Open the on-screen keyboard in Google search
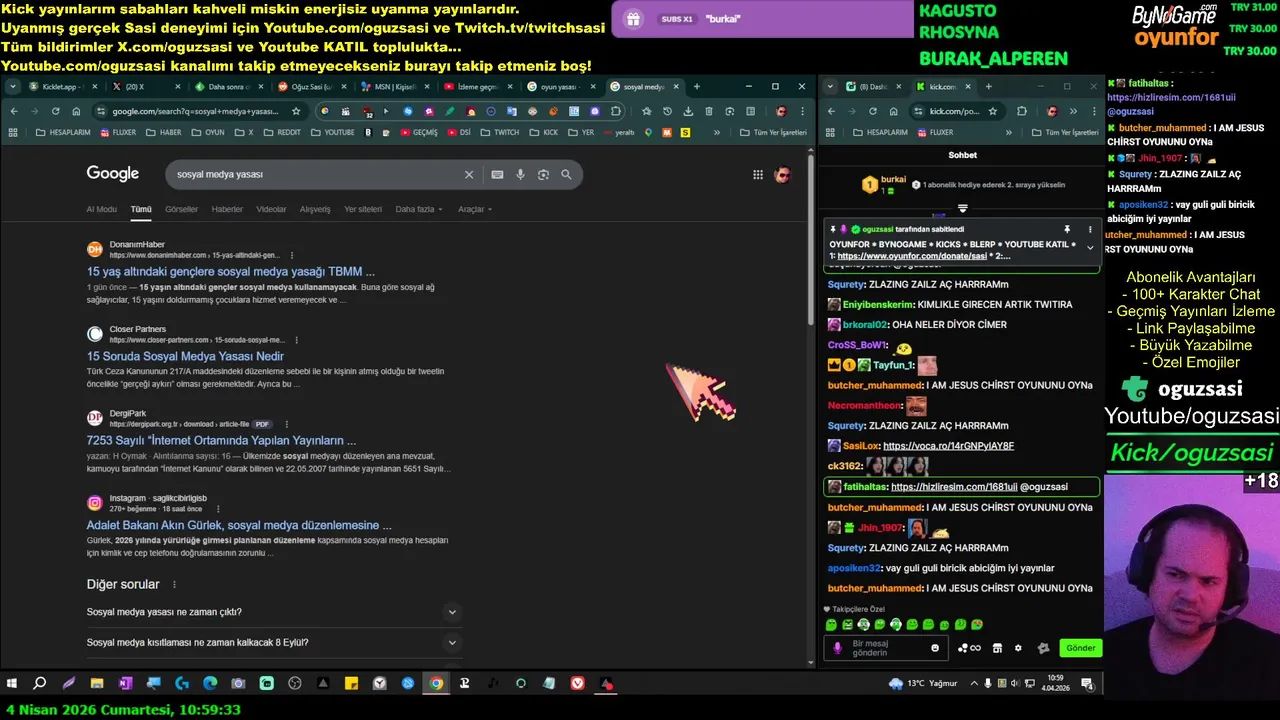This screenshot has width=1280, height=720. pos(497,174)
